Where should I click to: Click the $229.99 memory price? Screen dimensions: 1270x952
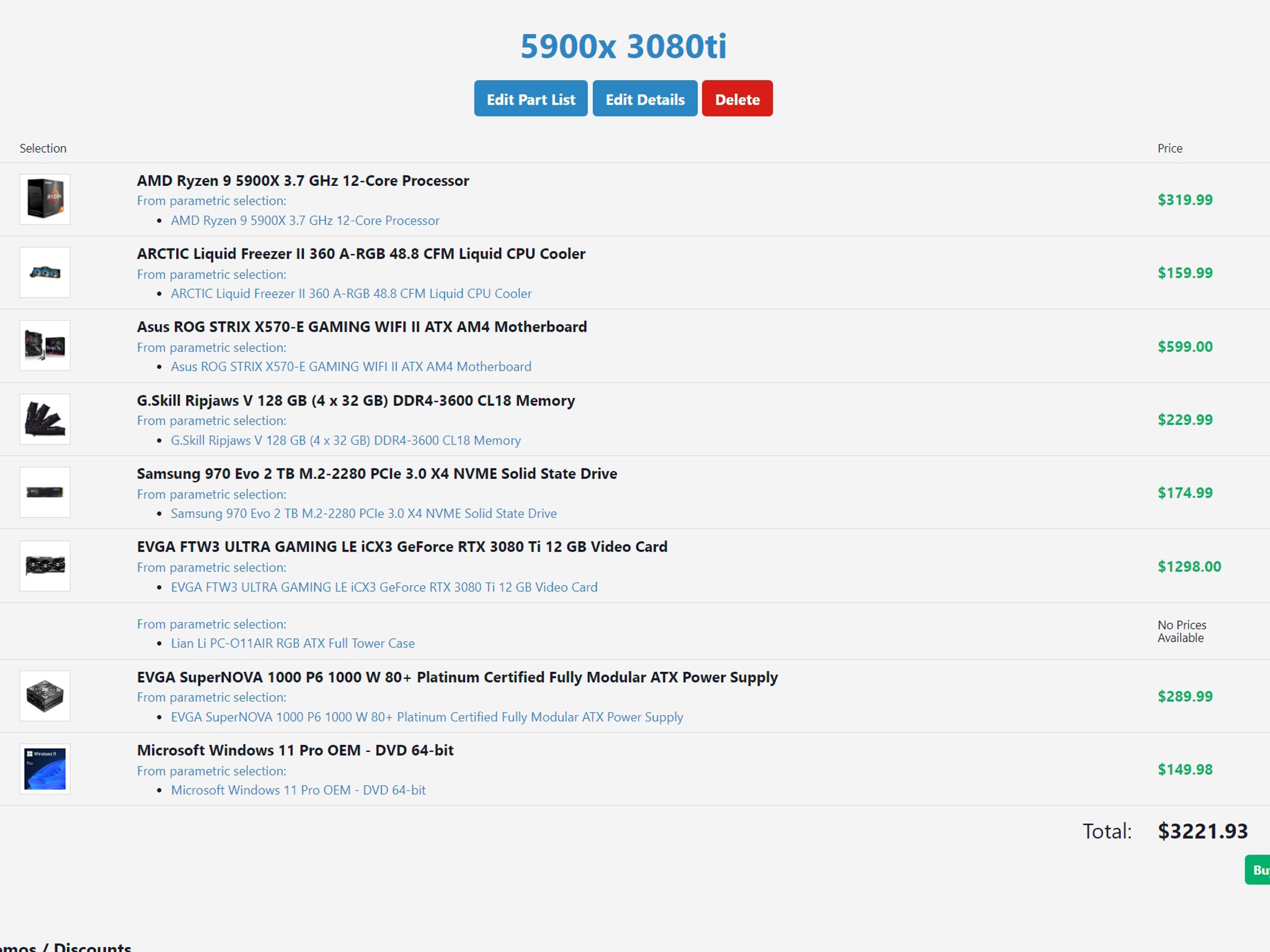coord(1185,420)
